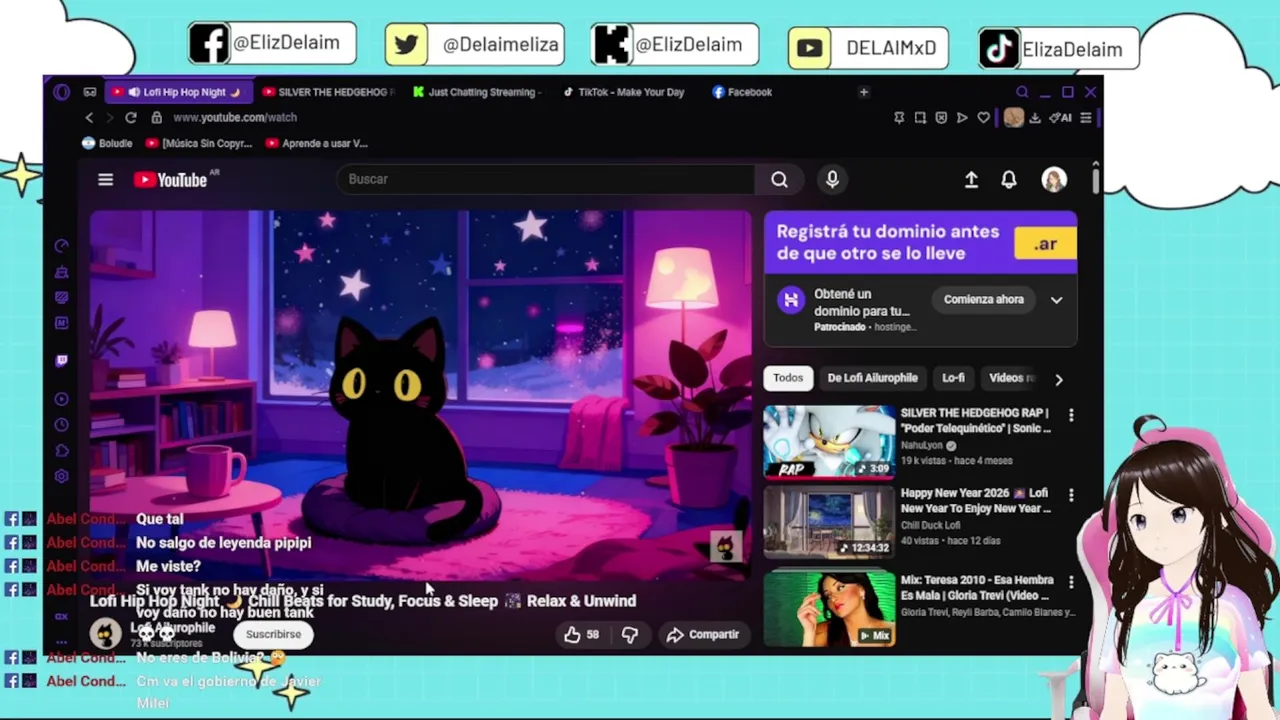1280x720 pixels.
Task: Click Comienza ahora on the ad
Action: 984,299
